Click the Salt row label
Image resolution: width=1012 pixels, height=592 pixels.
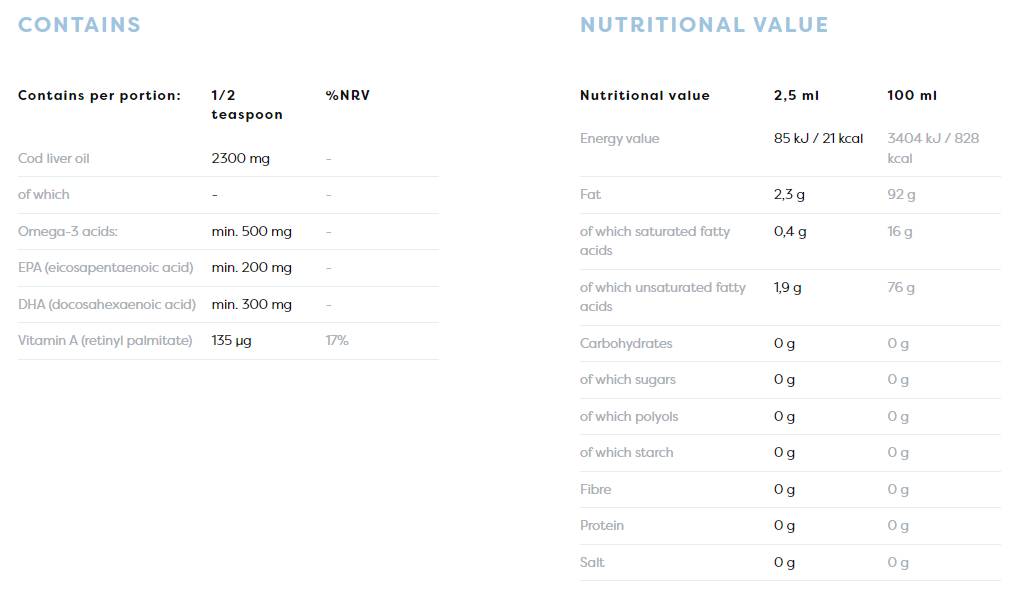point(592,562)
